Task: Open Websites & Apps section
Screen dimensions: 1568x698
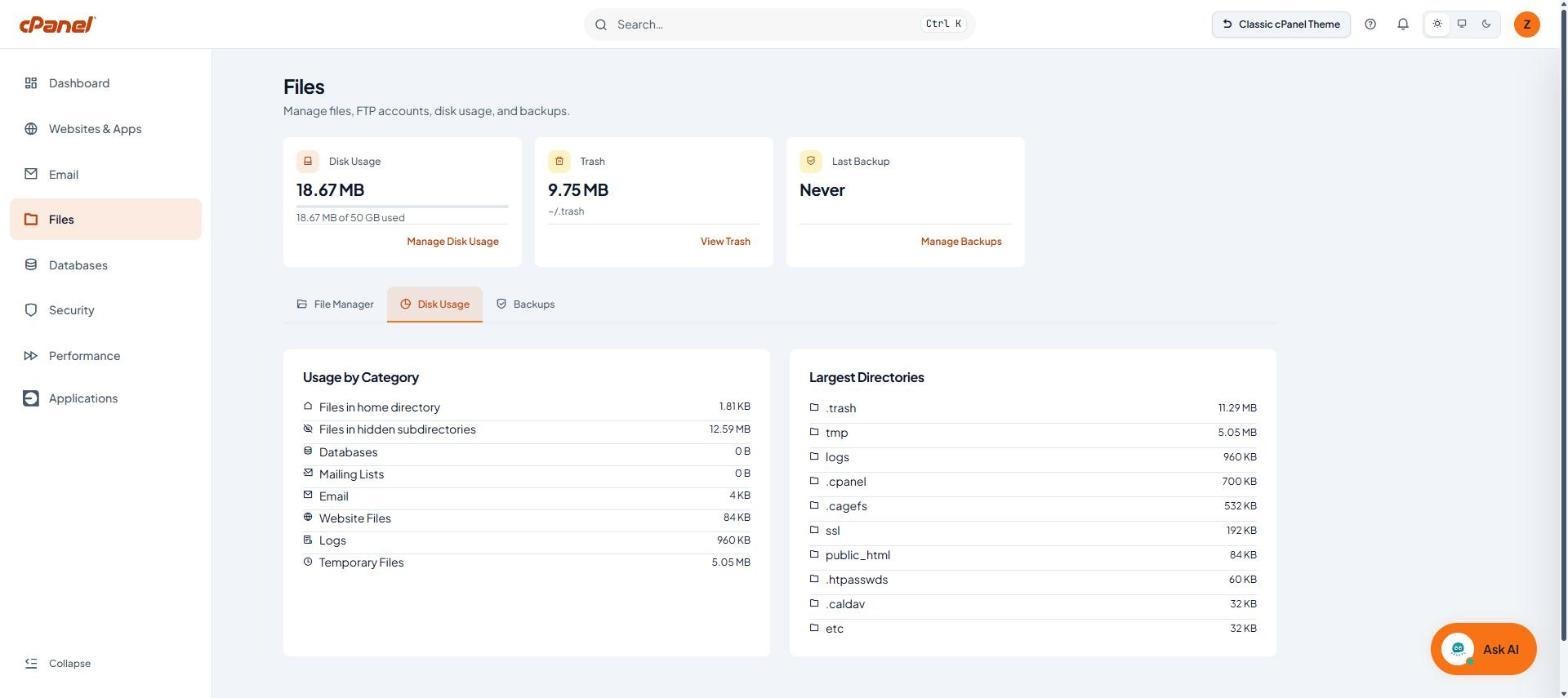Action: [x=106, y=129]
